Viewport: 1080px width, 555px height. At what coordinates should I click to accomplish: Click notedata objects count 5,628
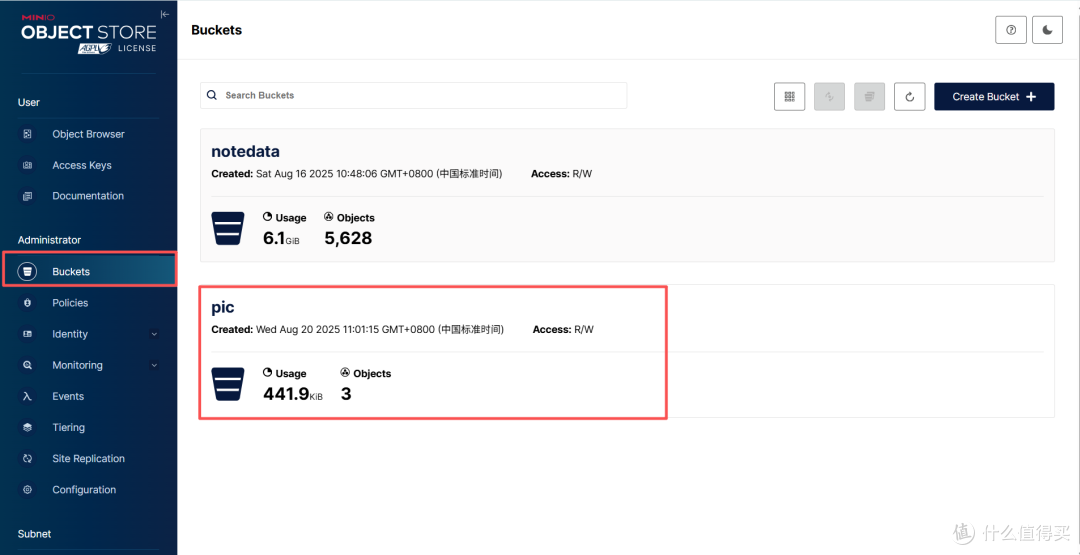click(348, 238)
